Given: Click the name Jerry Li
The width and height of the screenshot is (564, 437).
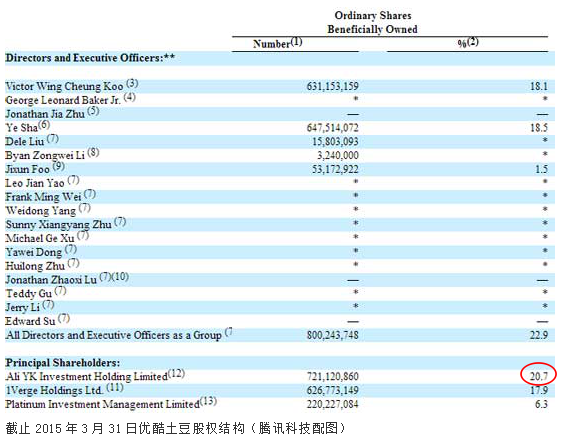Looking at the screenshot, I should point(22,308).
